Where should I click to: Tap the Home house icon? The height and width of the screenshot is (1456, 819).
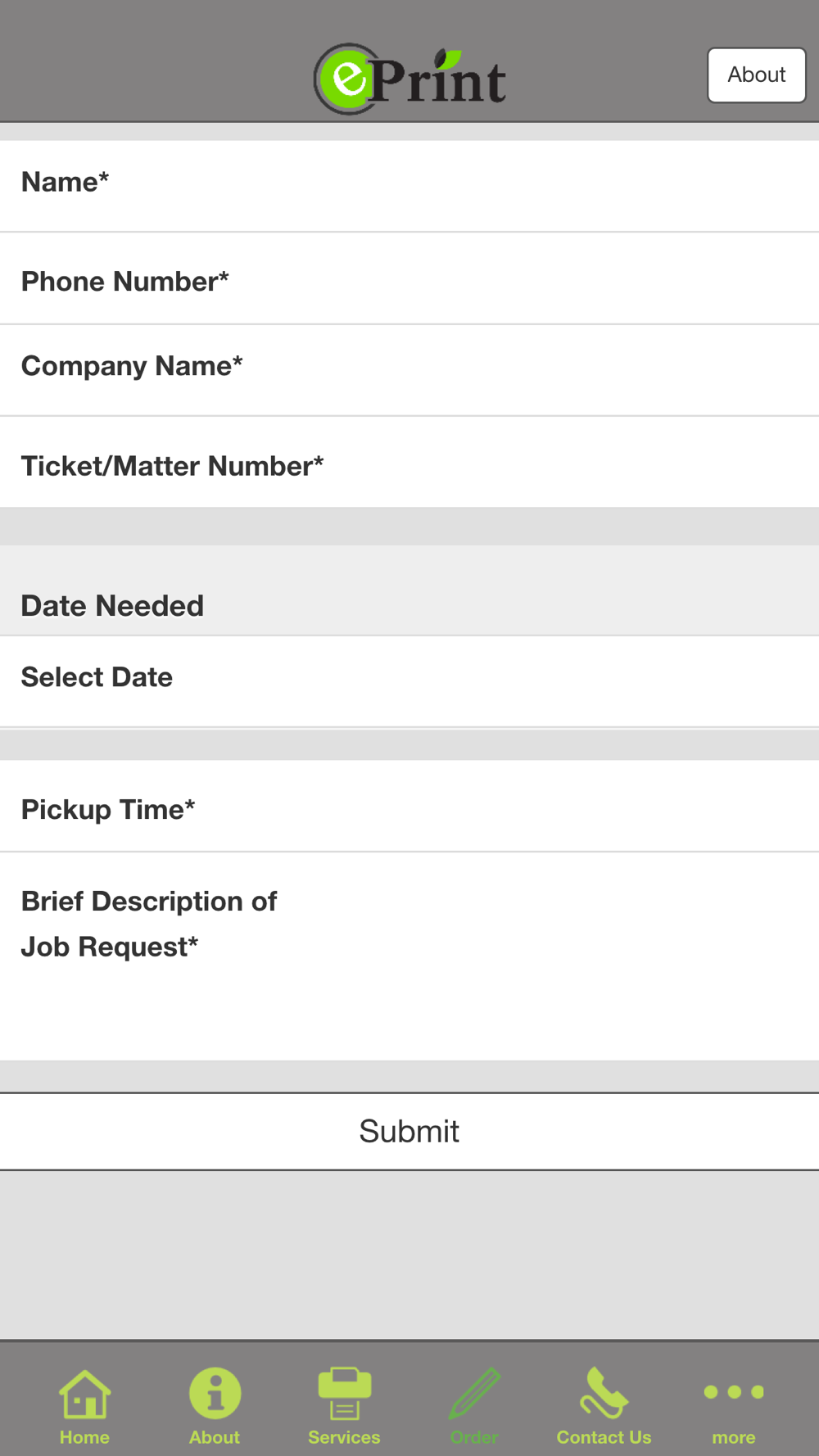[x=84, y=1394]
